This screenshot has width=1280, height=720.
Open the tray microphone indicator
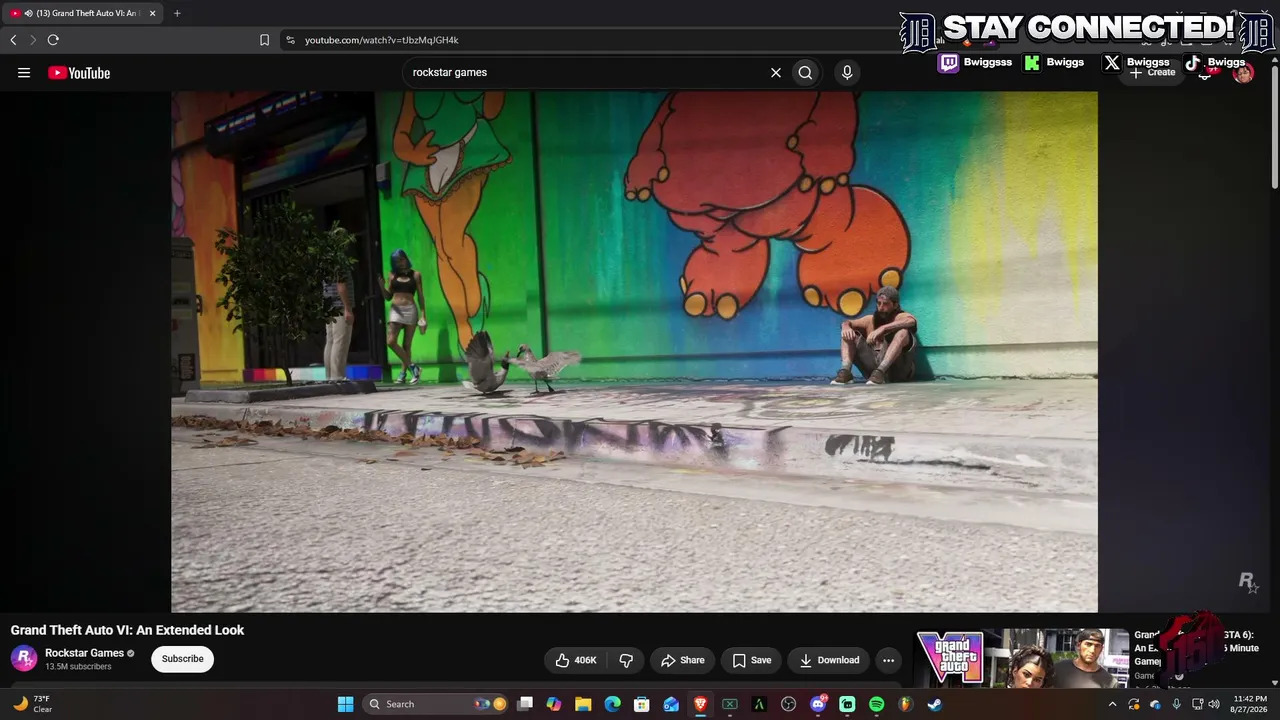coord(1176,704)
